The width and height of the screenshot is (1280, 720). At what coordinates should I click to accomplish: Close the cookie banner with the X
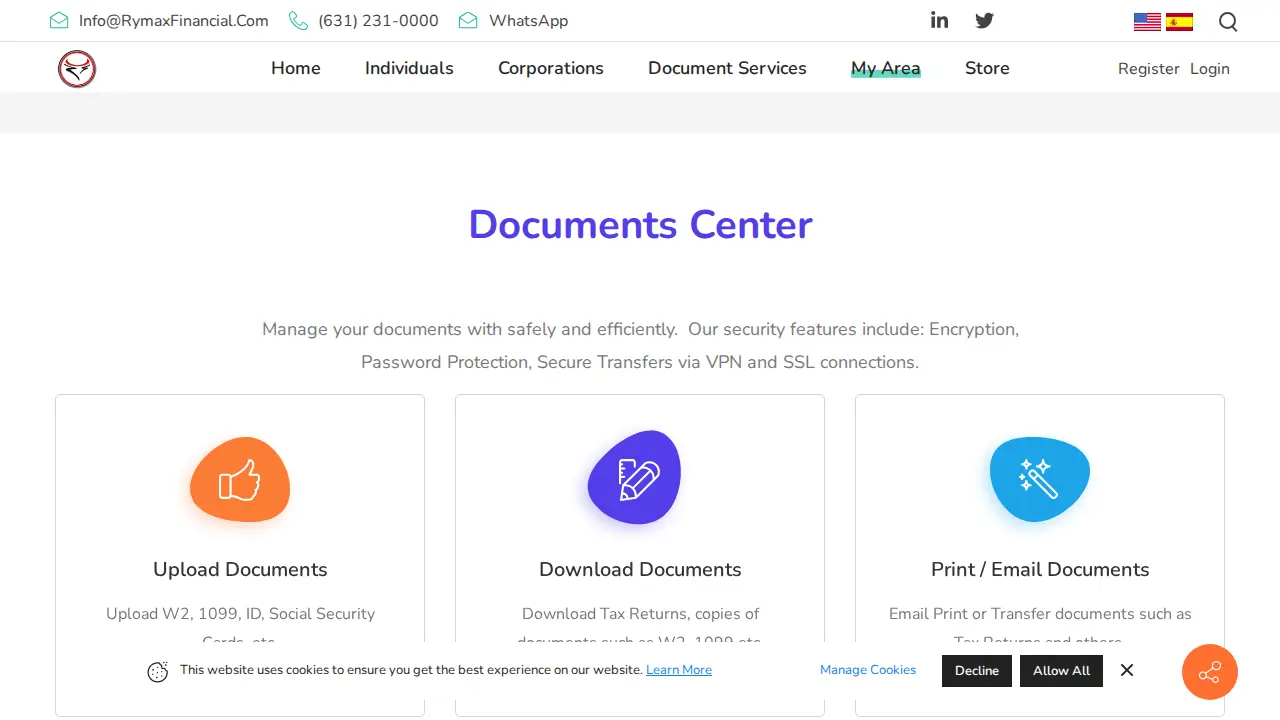point(1127,670)
